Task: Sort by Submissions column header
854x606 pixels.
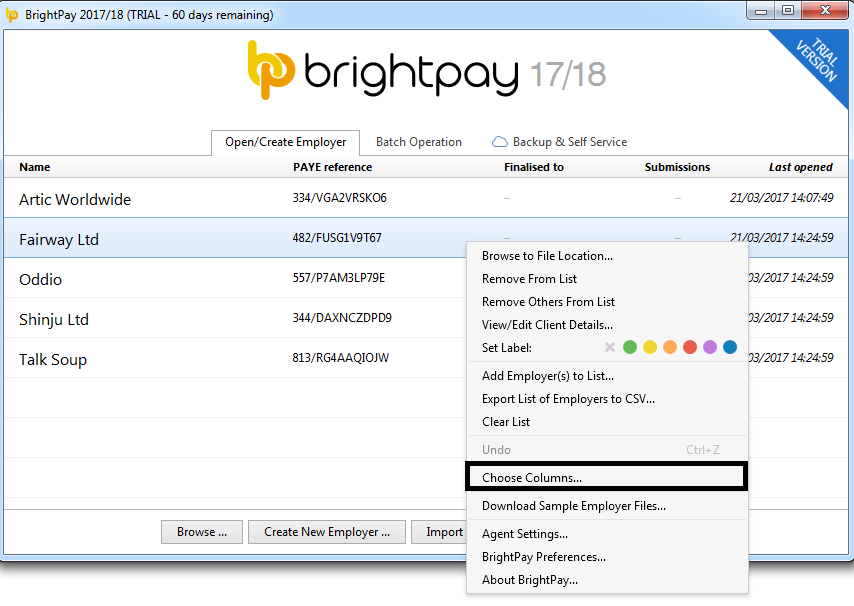Action: [678, 167]
